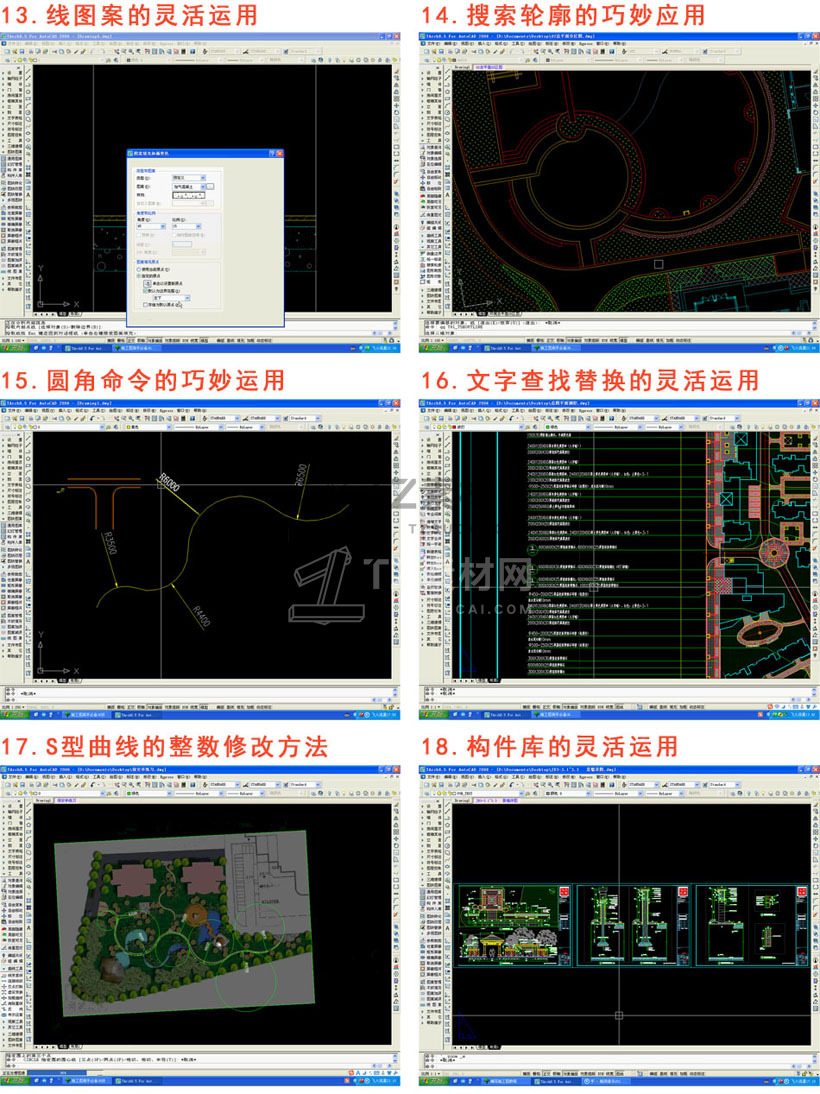Screen dimensions: 820x1094
Task: Click the New file icon in screenshot 18 toolbar
Action: point(426,785)
